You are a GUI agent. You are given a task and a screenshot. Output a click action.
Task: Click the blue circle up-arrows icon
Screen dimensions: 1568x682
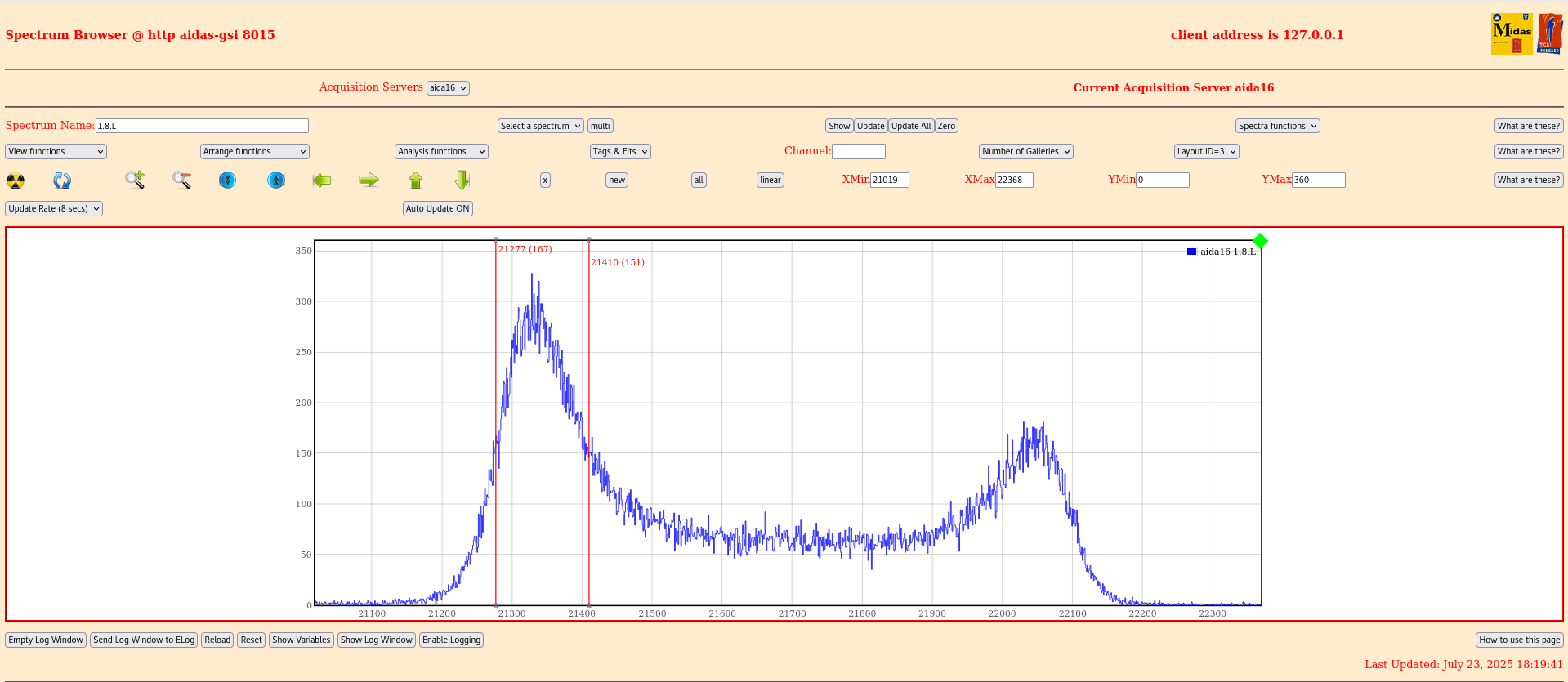pyautogui.click(x=276, y=181)
